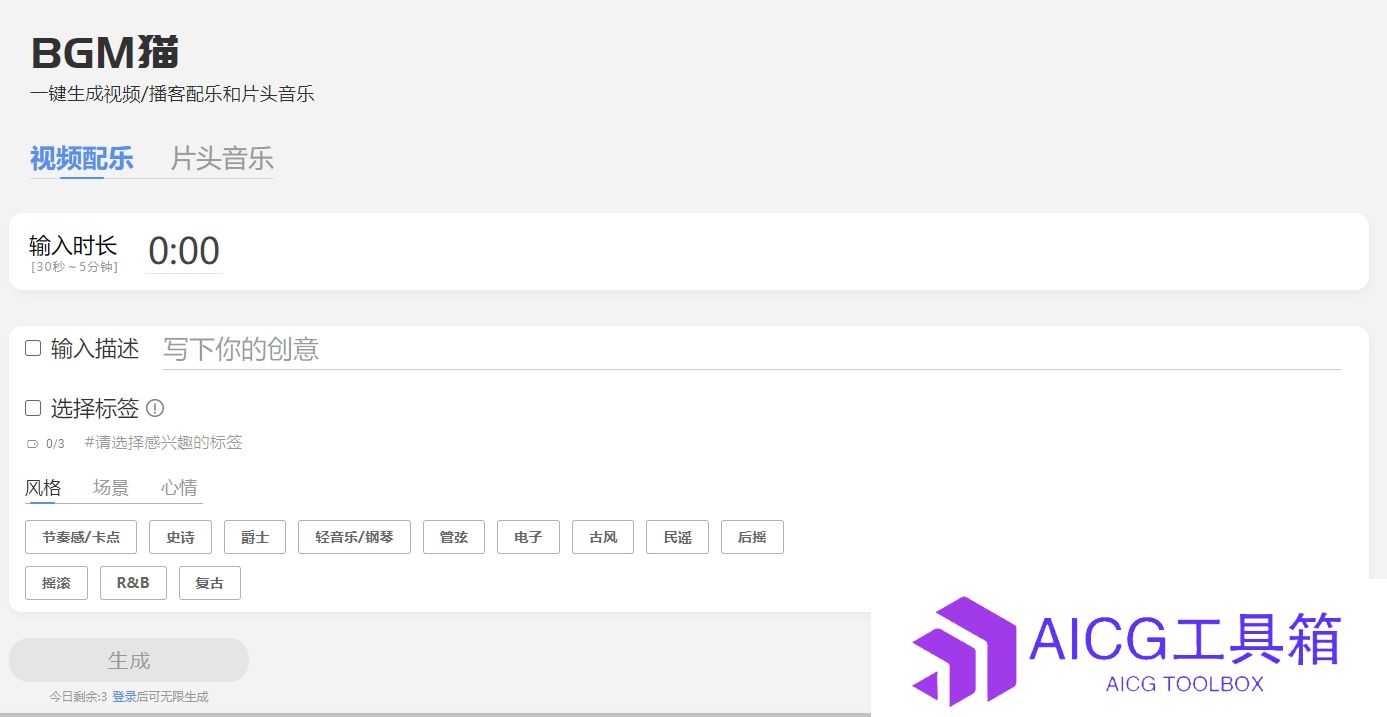
Task: Select the 节奏感/卡点 style tag
Action: pyautogui.click(x=81, y=537)
